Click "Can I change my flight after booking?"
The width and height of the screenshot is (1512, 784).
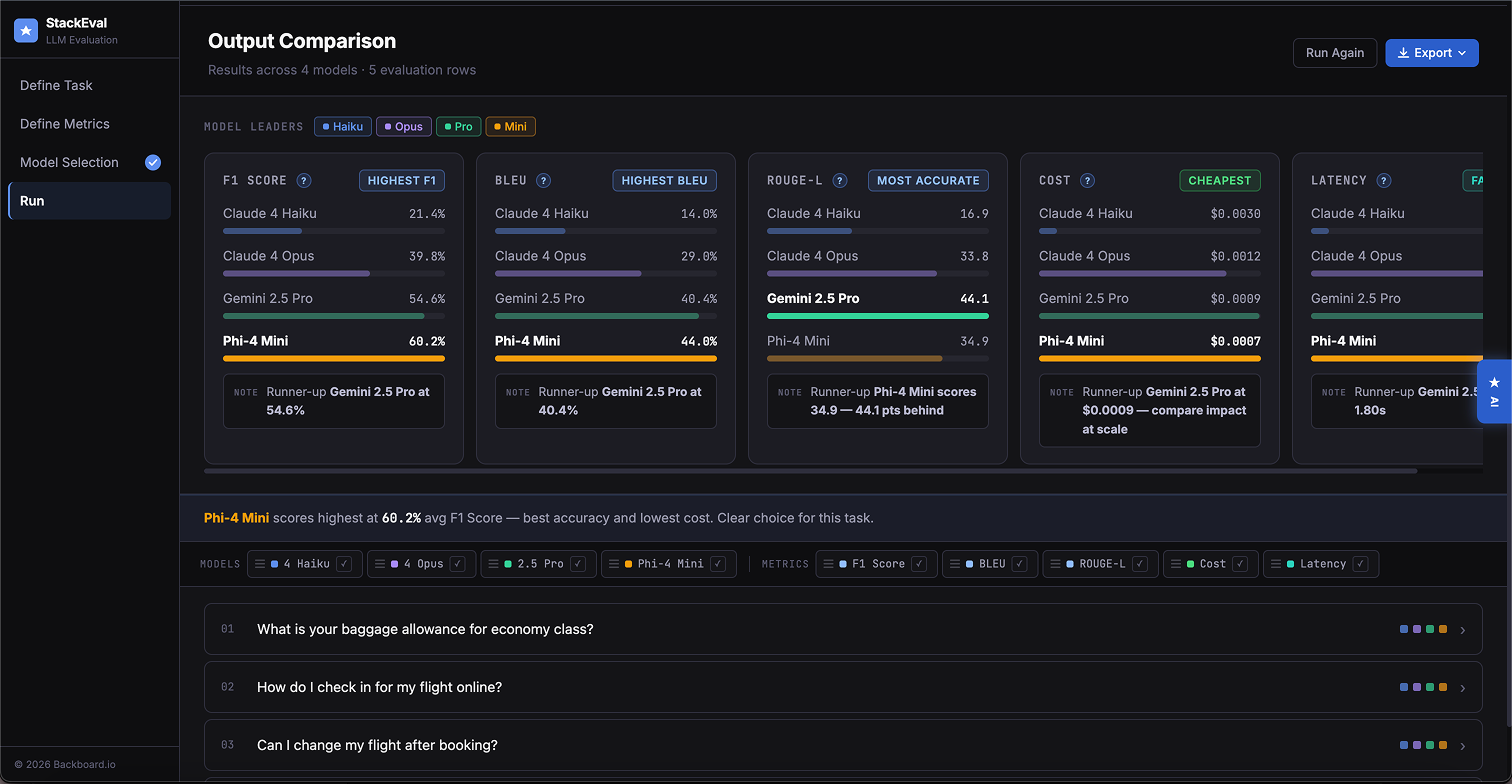point(377,746)
